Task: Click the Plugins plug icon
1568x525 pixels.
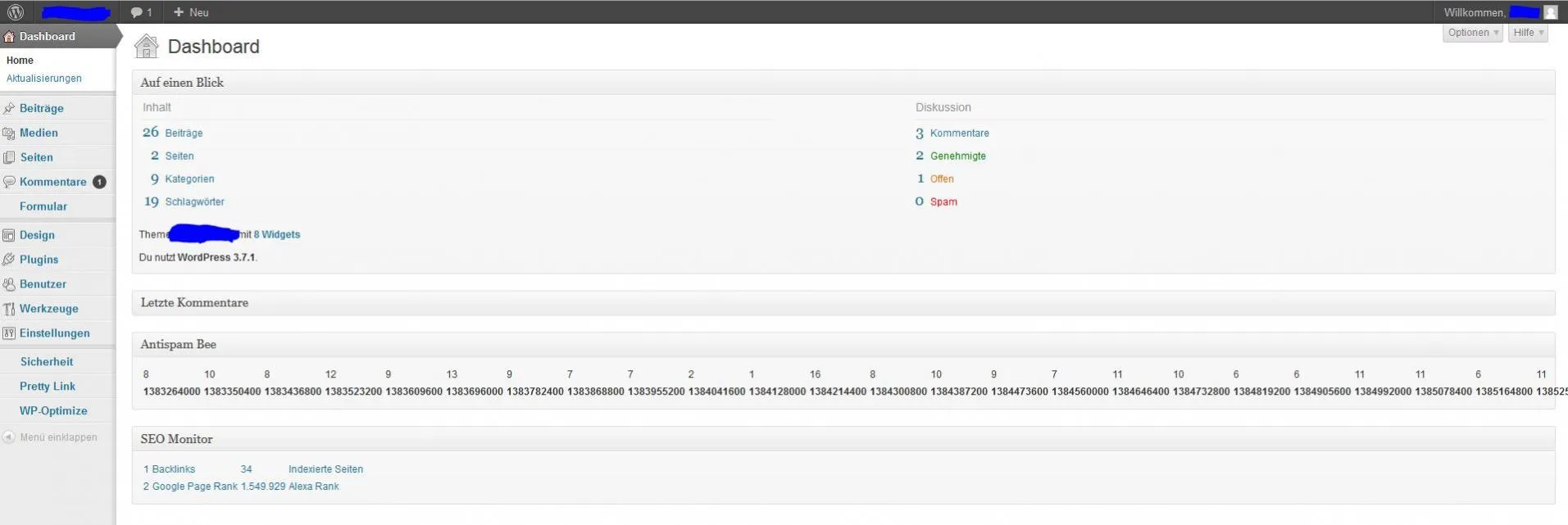Action: click(9, 260)
